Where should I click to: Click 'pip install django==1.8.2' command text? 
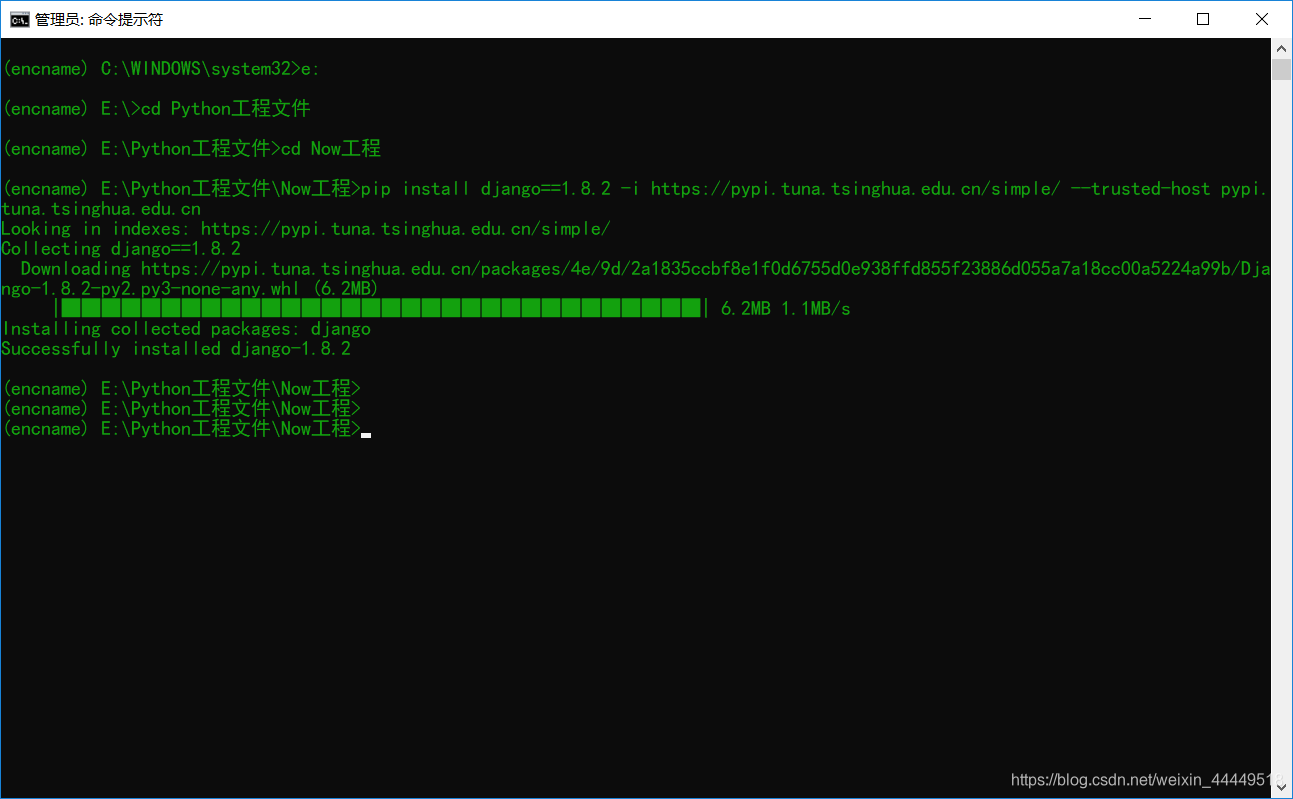(485, 188)
